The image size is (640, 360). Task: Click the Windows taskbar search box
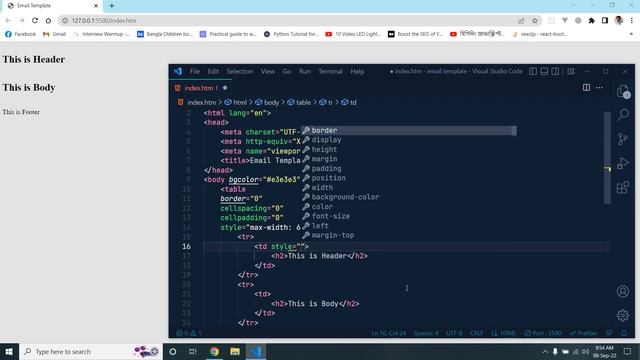91,351
